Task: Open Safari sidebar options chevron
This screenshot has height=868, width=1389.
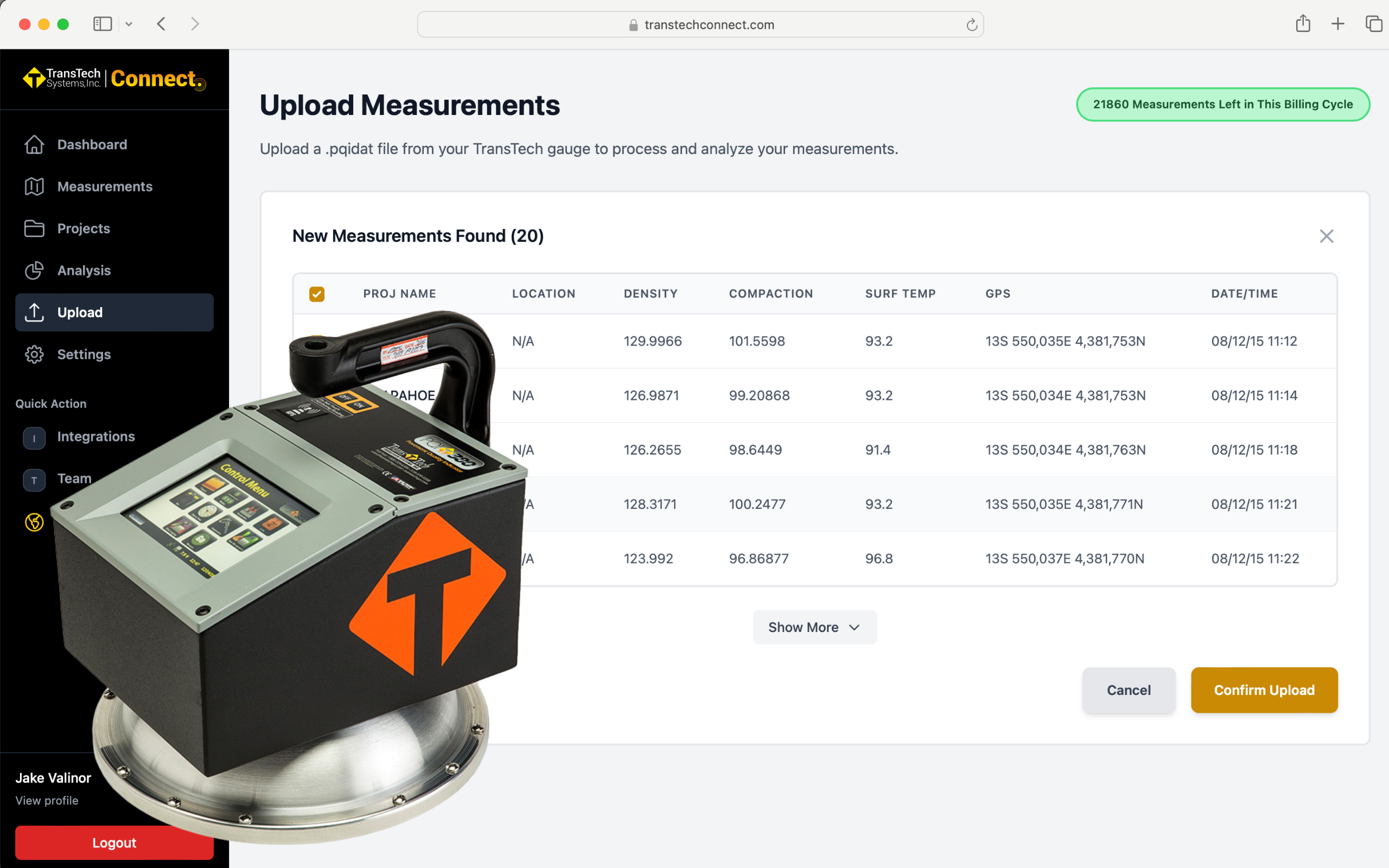Action: click(x=129, y=24)
